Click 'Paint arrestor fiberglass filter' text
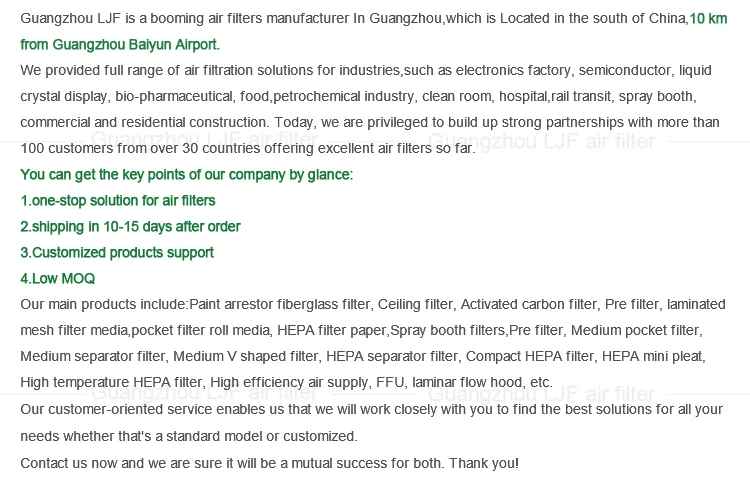 [x=280, y=304]
